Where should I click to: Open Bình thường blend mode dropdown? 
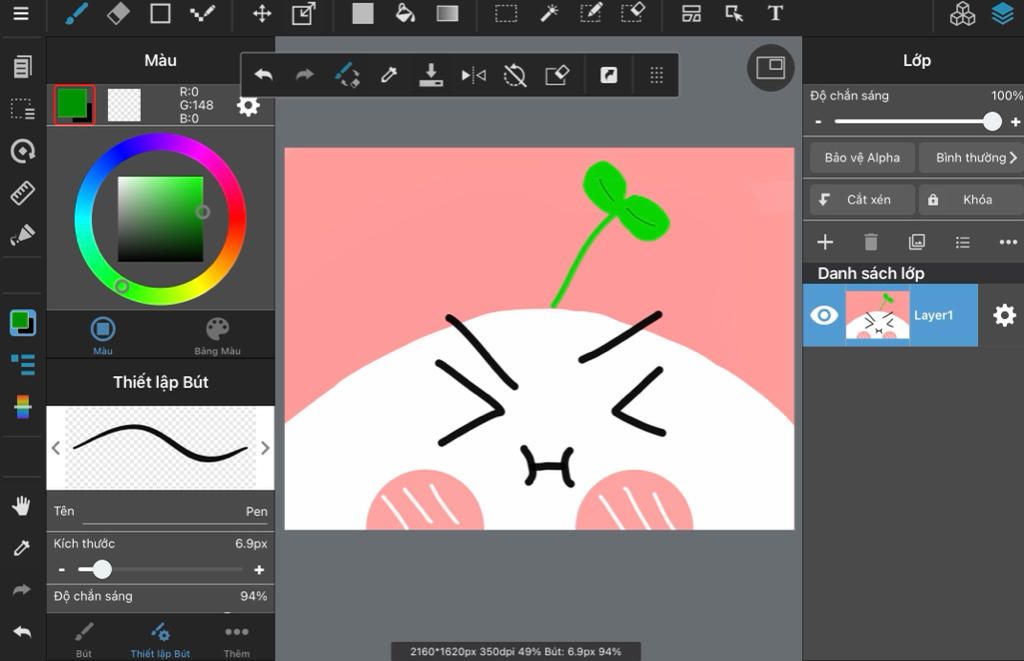tap(971, 158)
